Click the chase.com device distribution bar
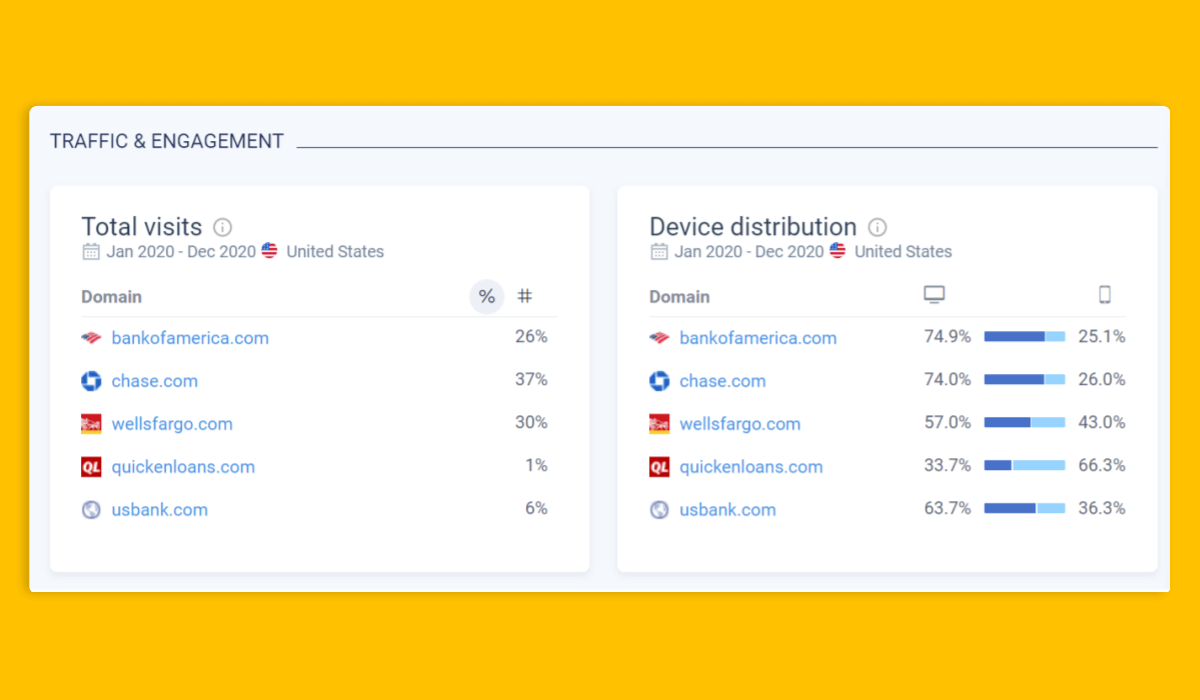1200x700 pixels. click(1025, 380)
